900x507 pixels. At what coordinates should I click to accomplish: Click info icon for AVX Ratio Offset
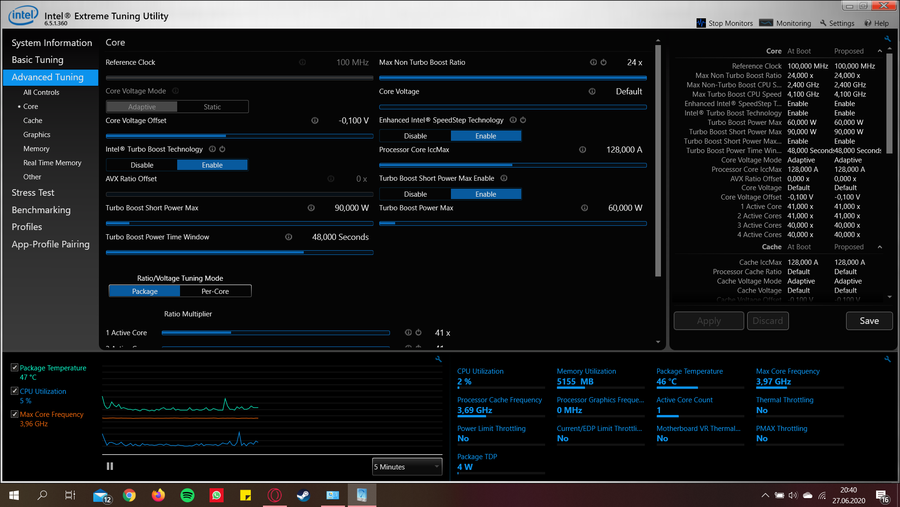(x=331, y=179)
